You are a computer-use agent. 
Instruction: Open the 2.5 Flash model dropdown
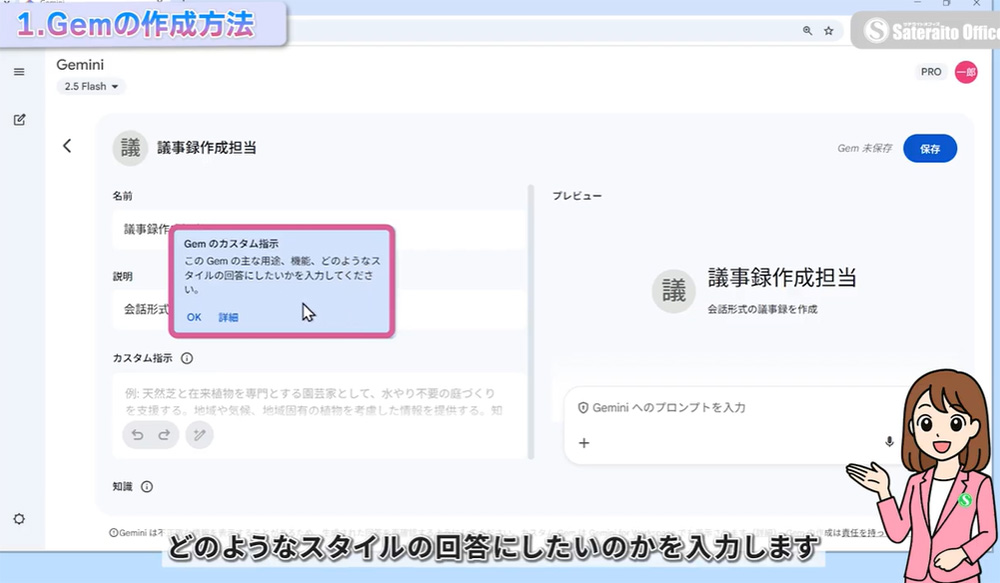91,86
